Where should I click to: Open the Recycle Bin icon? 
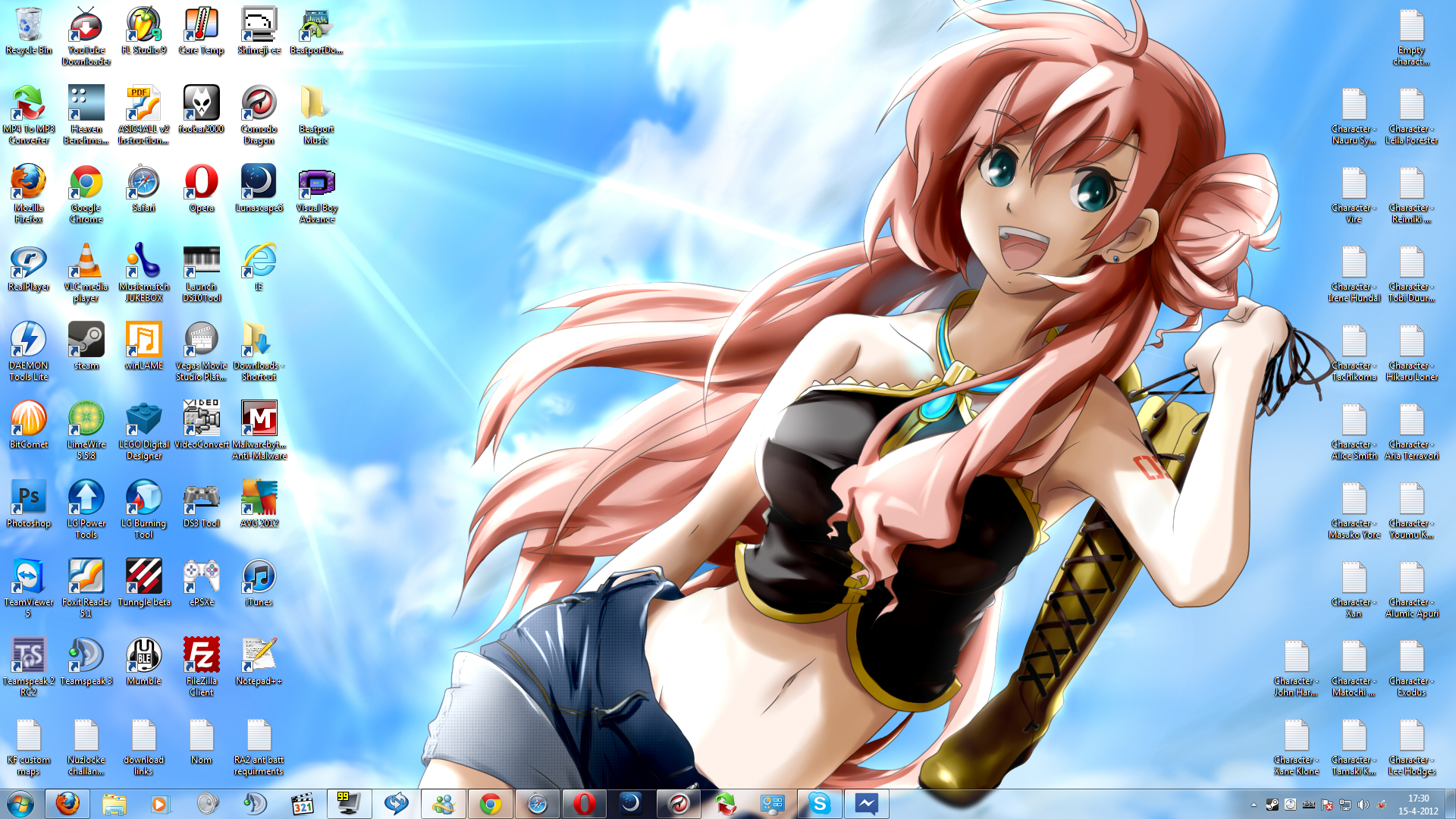pos(29,31)
